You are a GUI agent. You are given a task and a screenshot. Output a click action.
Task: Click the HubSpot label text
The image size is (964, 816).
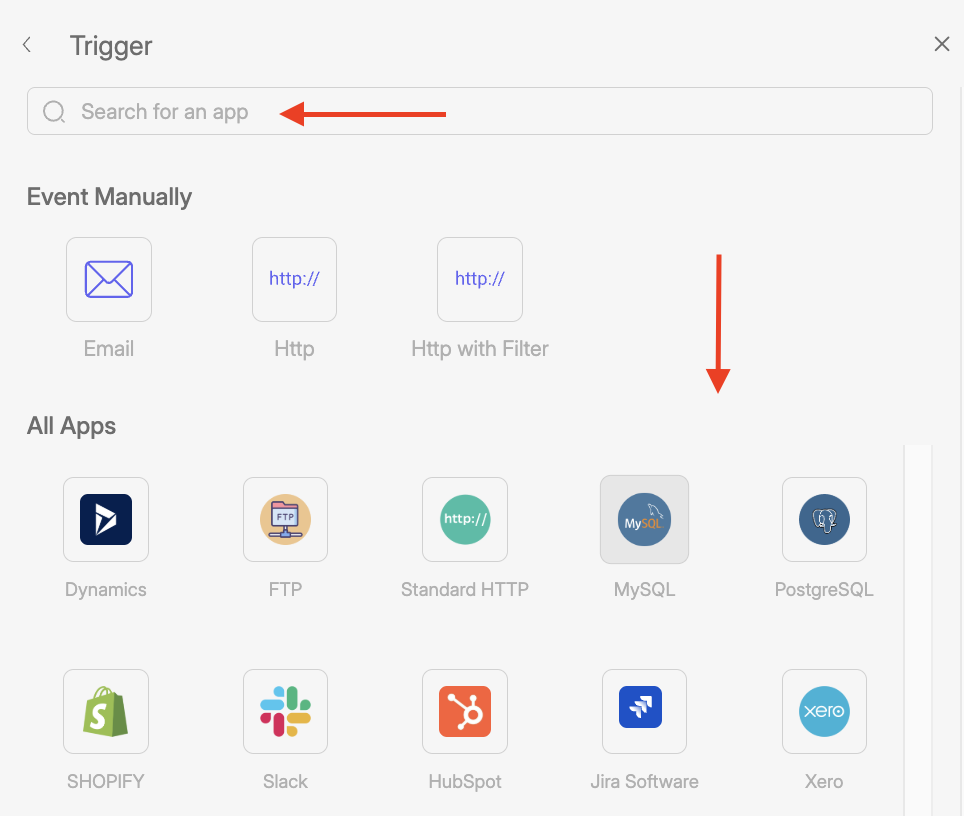point(465,782)
